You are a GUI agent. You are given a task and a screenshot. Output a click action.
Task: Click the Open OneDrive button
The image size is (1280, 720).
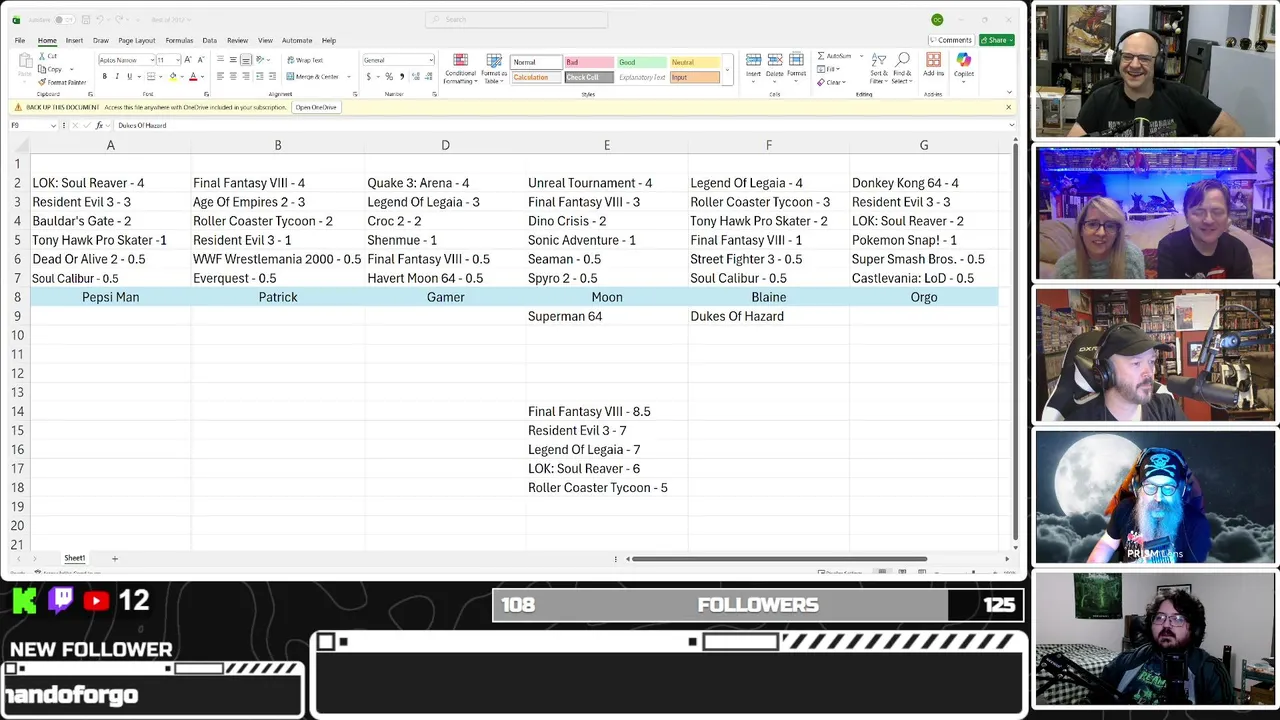(x=316, y=107)
